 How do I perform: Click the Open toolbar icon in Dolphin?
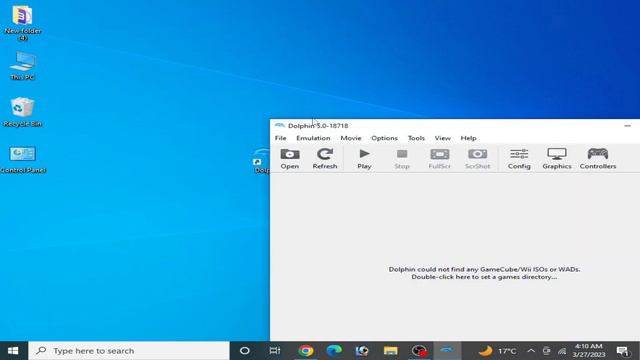[x=290, y=159]
